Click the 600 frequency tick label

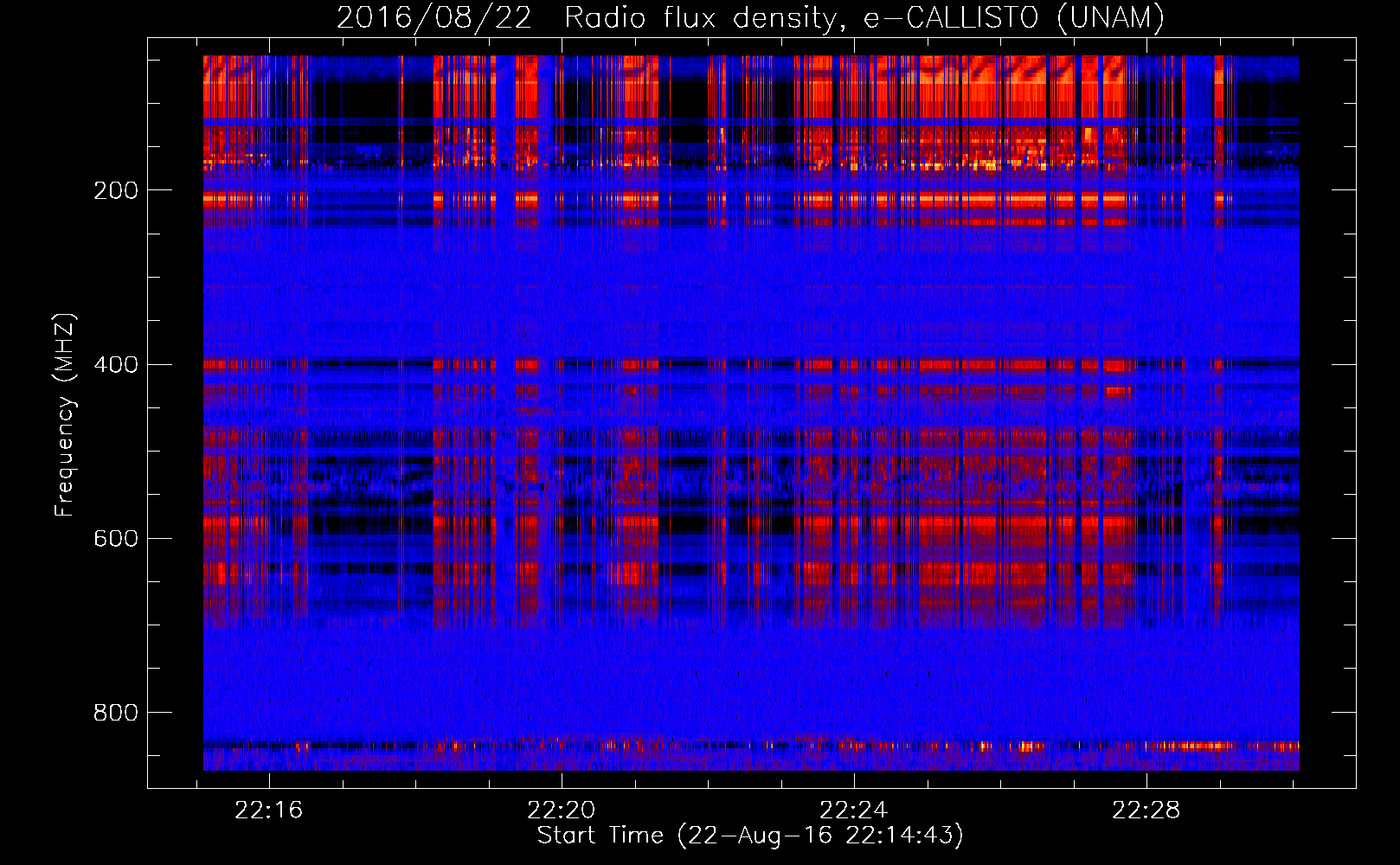pos(115,538)
